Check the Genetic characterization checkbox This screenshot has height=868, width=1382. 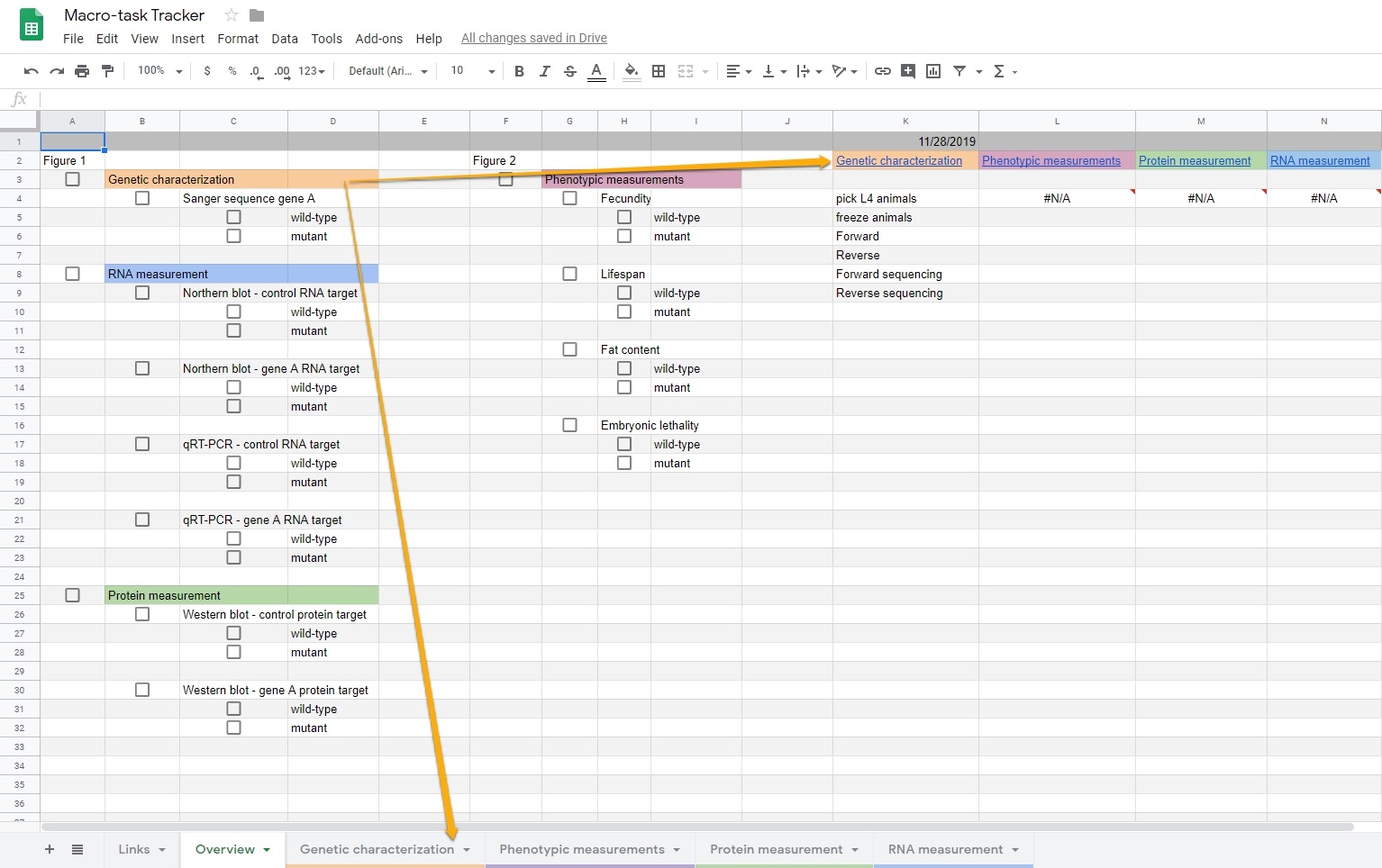(73, 179)
